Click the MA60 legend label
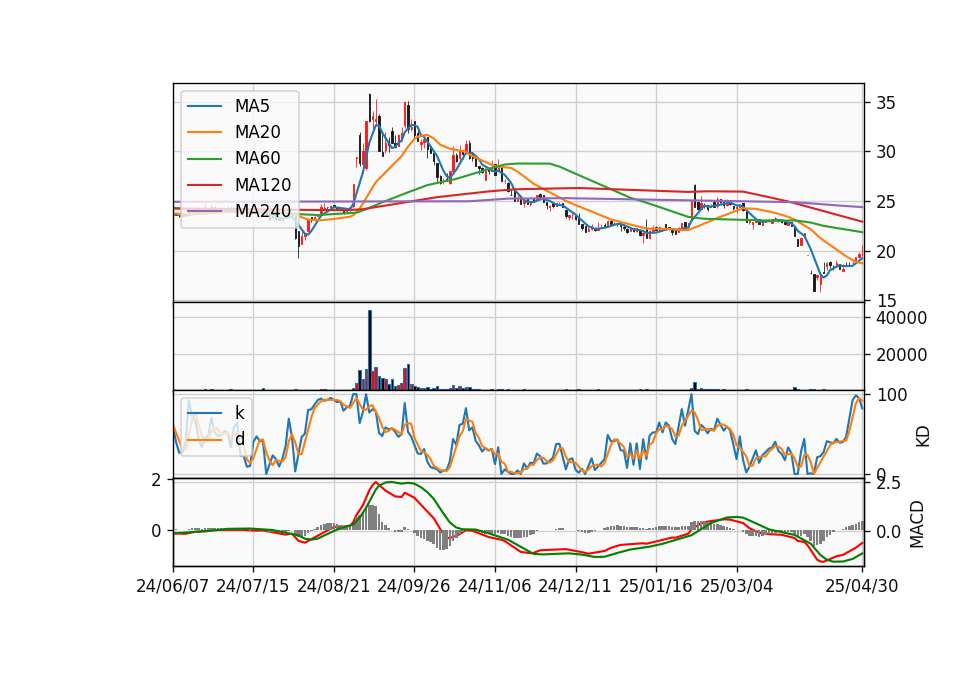The image size is (960, 690). tap(257, 159)
